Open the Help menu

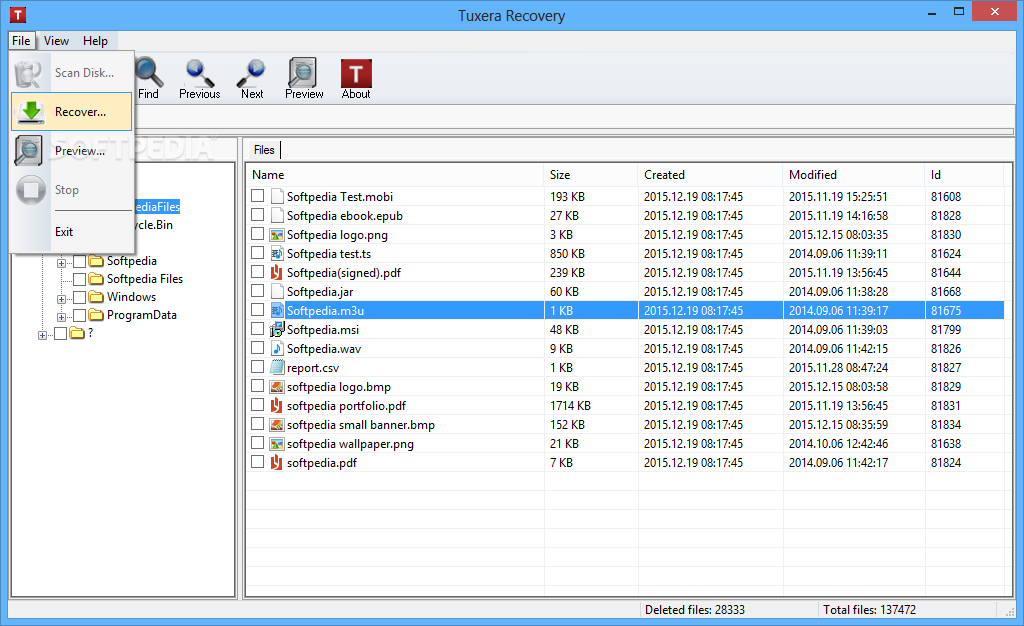pos(95,40)
